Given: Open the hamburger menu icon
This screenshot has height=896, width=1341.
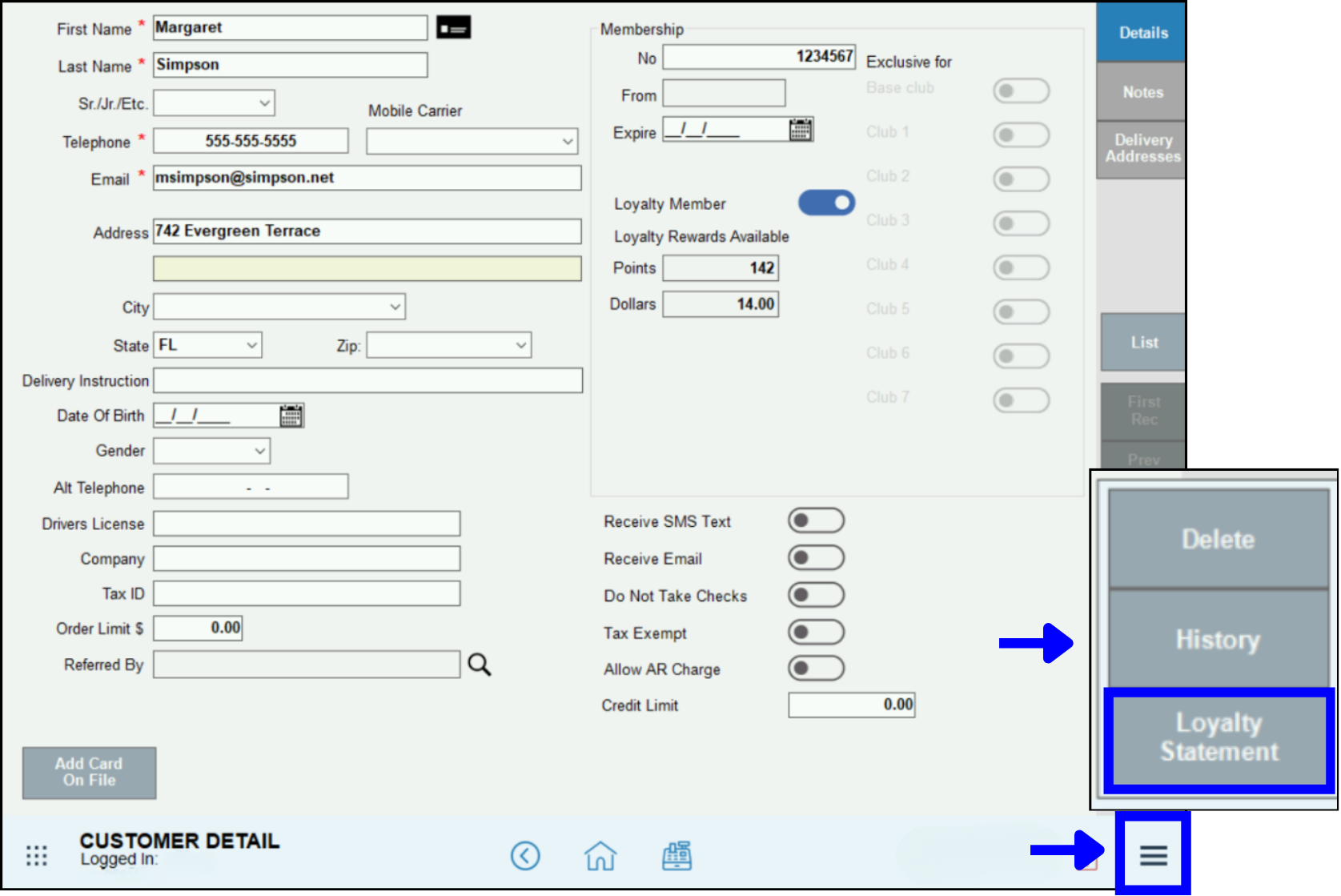Looking at the screenshot, I should 1153,855.
